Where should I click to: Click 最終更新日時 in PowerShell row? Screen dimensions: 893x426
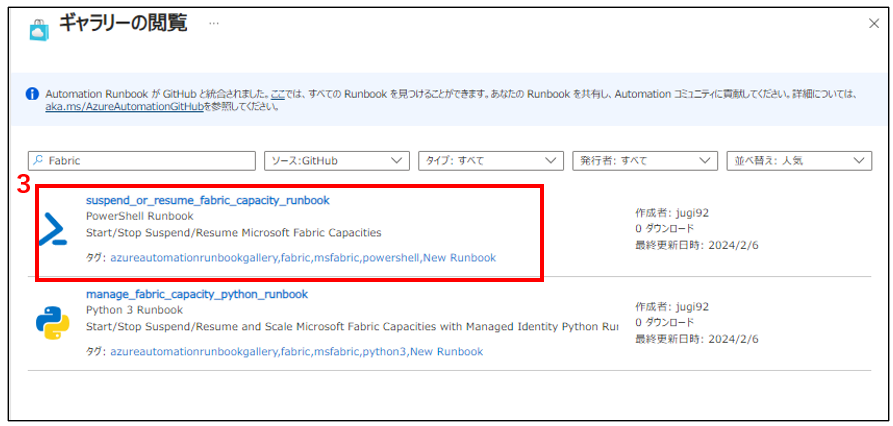tap(698, 245)
